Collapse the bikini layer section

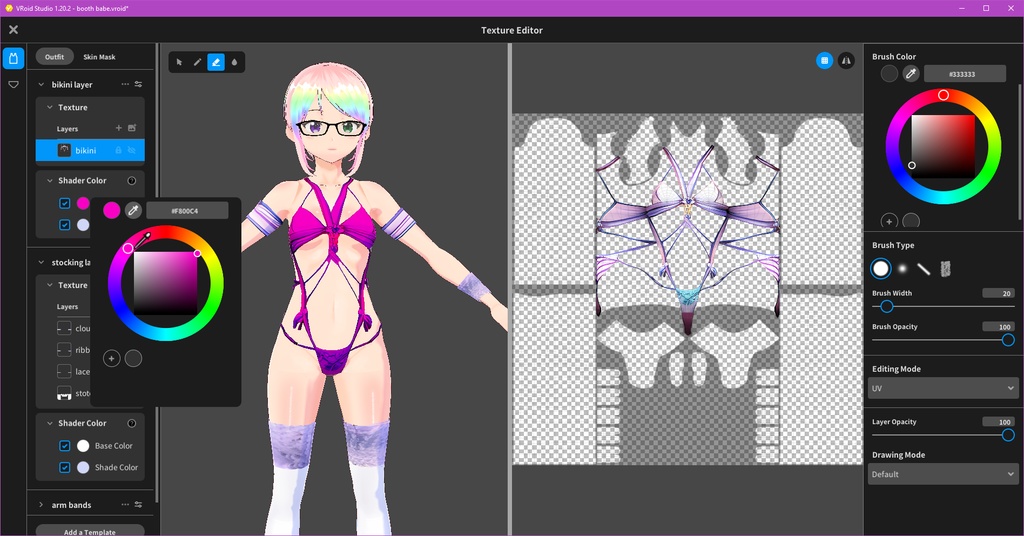coord(41,84)
